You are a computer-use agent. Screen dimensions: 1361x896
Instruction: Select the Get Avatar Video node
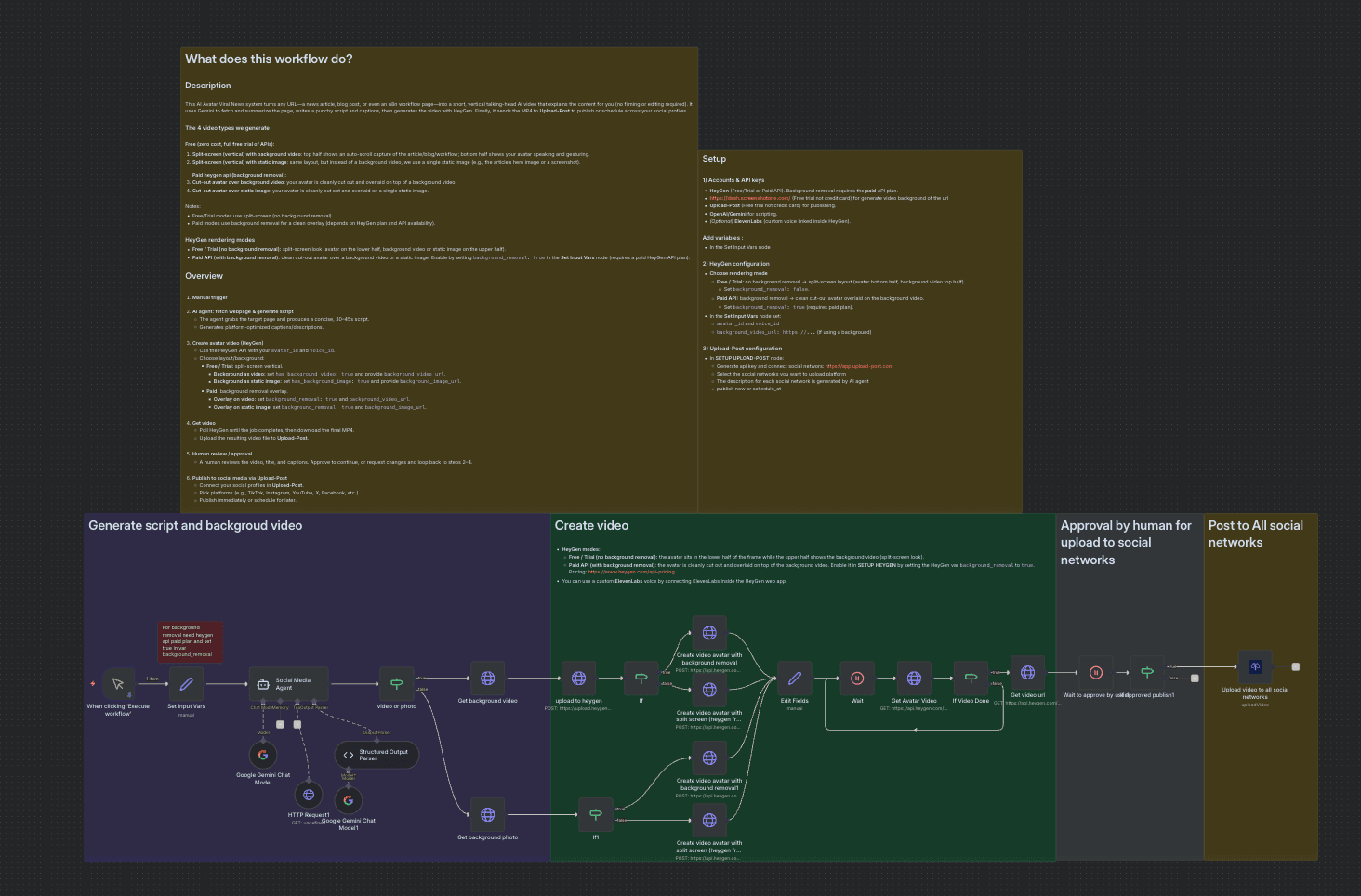(914, 679)
